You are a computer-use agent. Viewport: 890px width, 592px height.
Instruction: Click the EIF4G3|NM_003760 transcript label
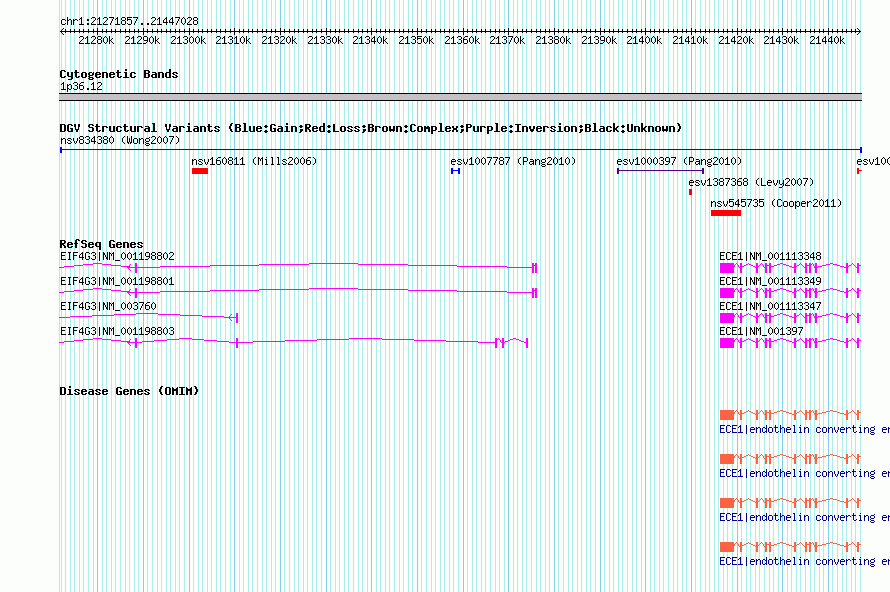(x=108, y=307)
